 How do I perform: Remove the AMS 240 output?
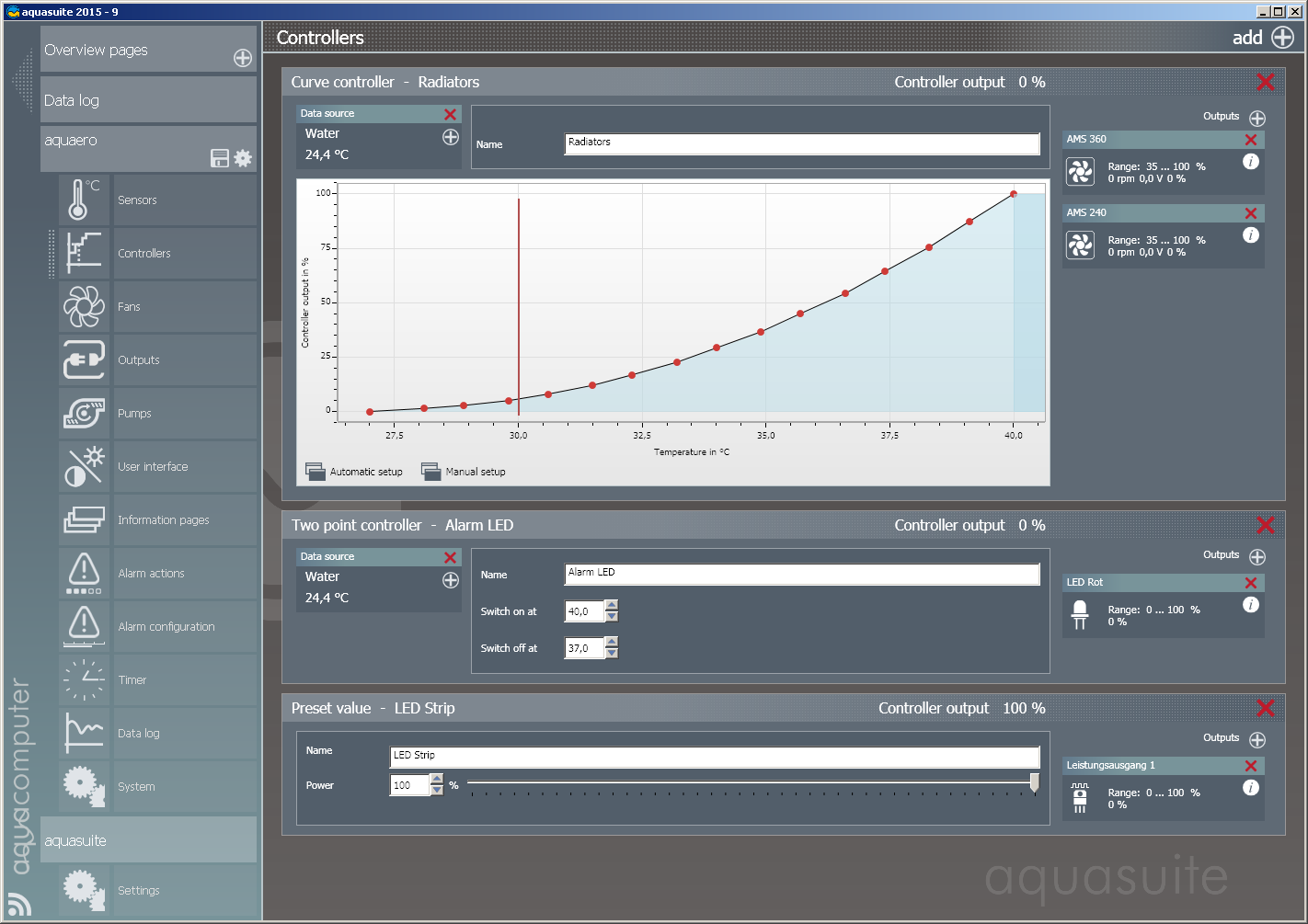[1250, 213]
